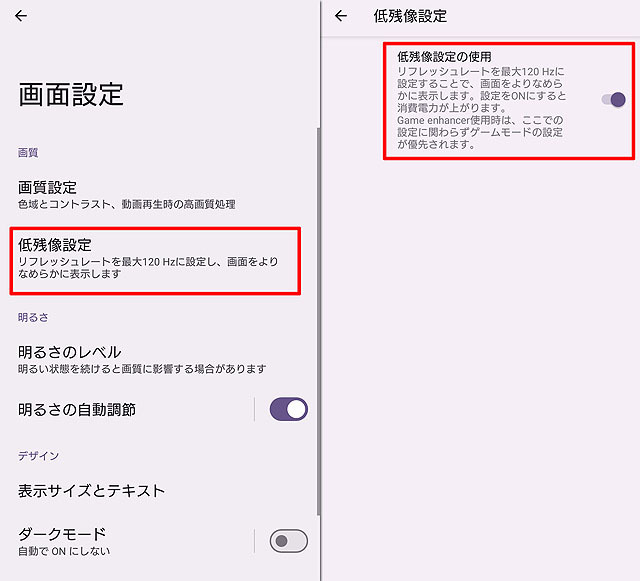Click 自動で ON にしない subtitle
This screenshot has width=640, height=581.
(64, 551)
